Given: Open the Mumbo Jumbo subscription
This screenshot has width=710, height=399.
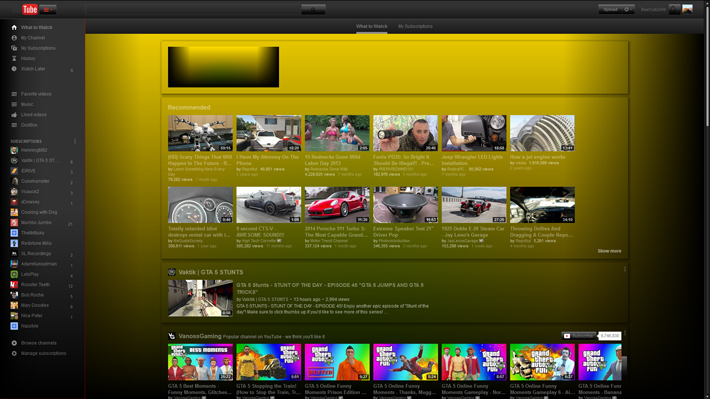Looking at the screenshot, I should tap(36, 223).
